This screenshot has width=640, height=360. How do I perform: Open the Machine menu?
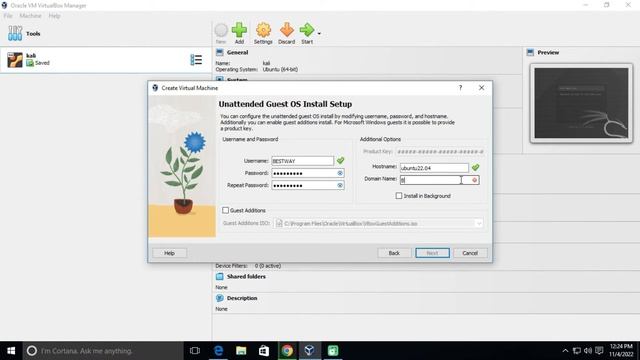[30, 16]
